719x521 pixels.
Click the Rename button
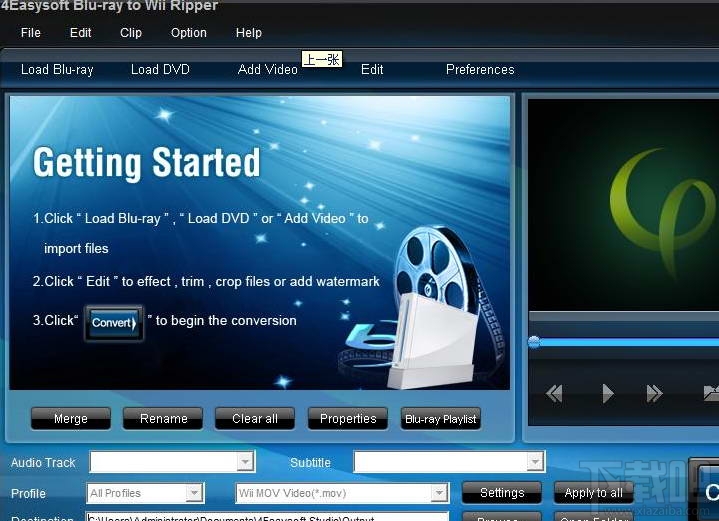[163, 418]
